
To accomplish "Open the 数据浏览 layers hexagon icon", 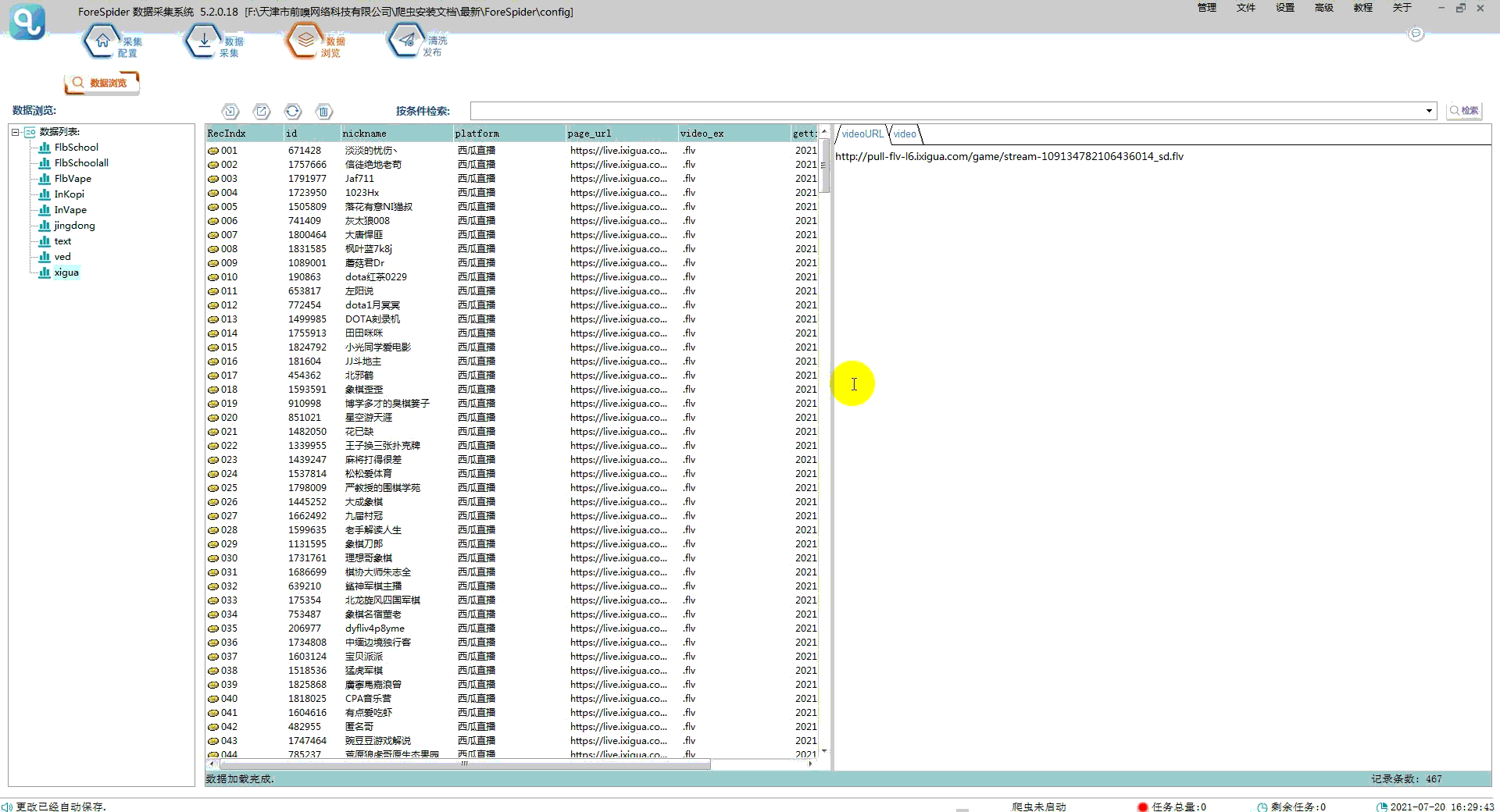I will tap(305, 41).
